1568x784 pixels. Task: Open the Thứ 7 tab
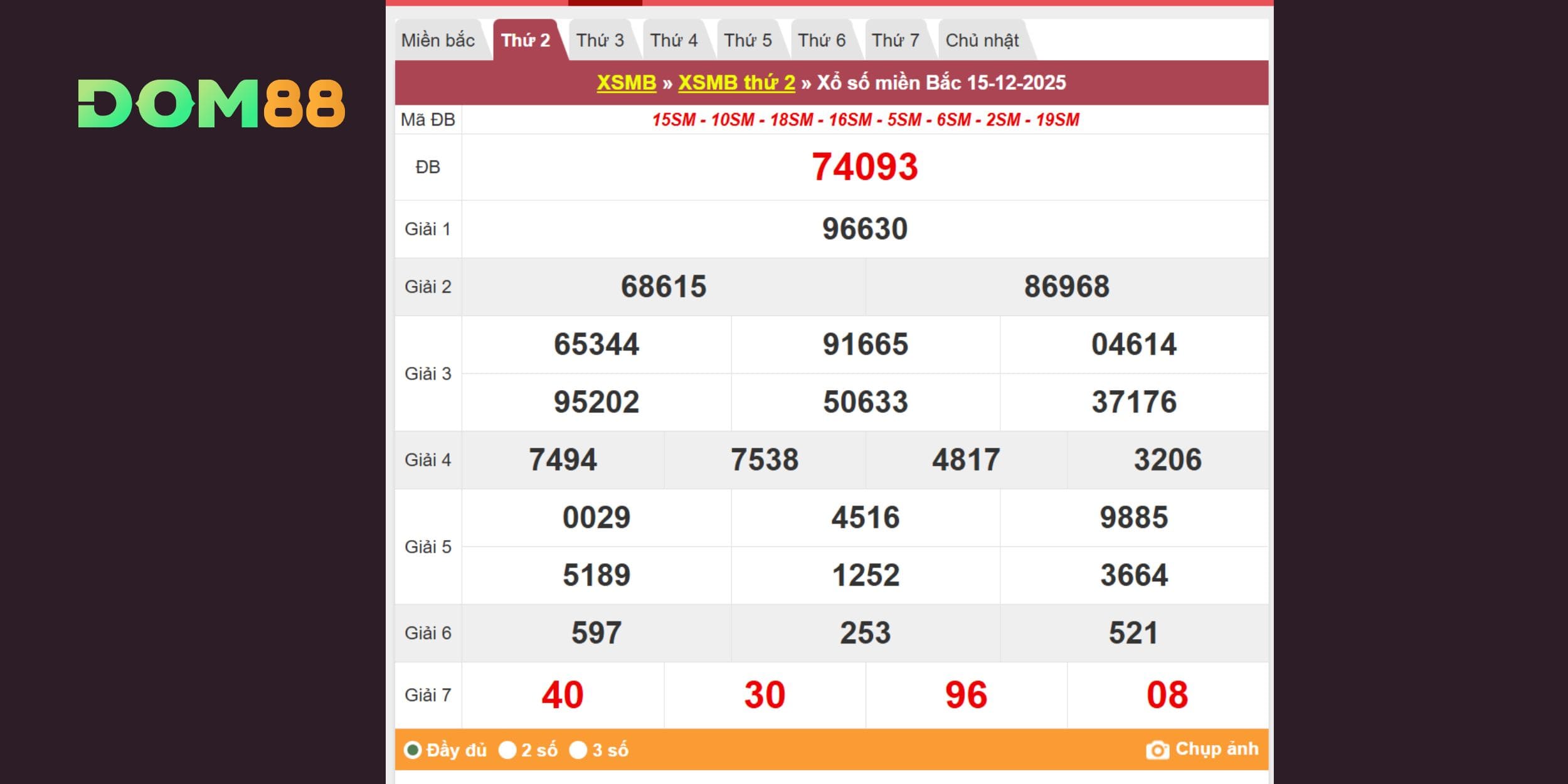(x=895, y=41)
